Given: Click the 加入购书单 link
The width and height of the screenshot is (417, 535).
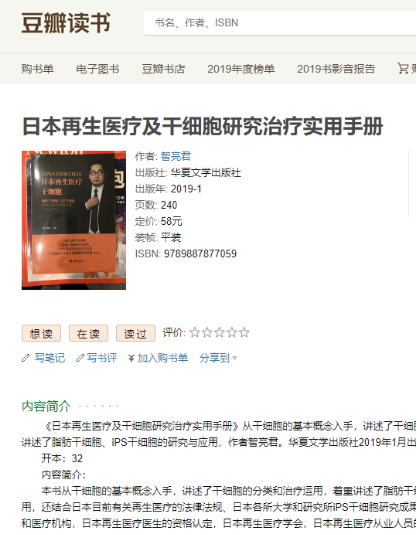Looking at the screenshot, I should (x=162, y=358).
